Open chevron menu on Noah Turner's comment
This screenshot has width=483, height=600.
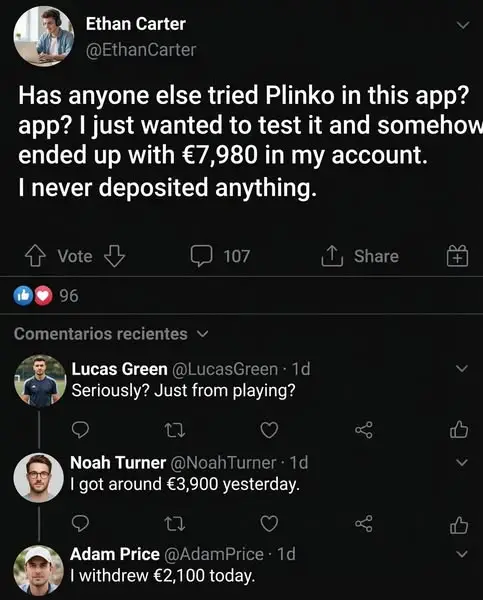tap(462, 462)
